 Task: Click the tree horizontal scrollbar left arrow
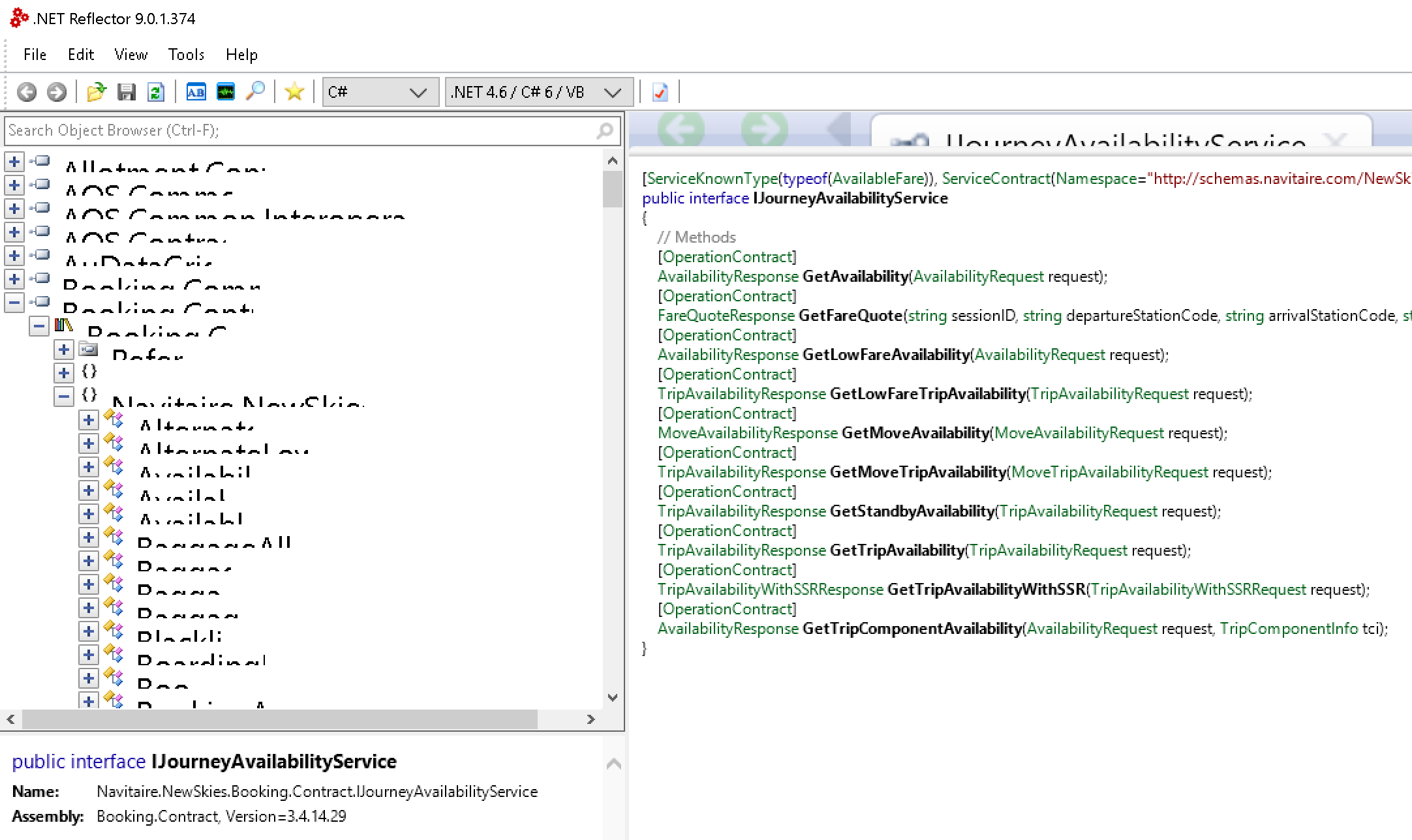10,719
